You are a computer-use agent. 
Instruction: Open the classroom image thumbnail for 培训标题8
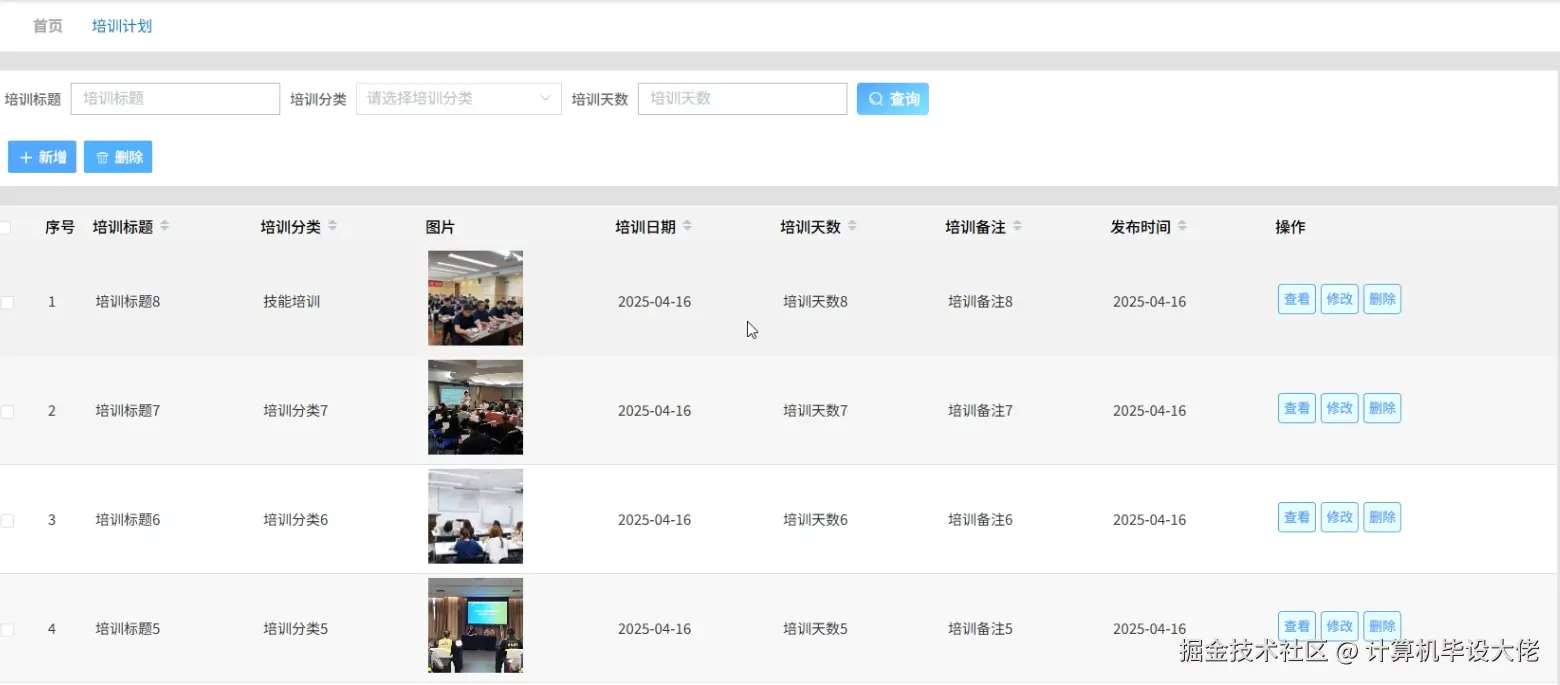(x=475, y=298)
